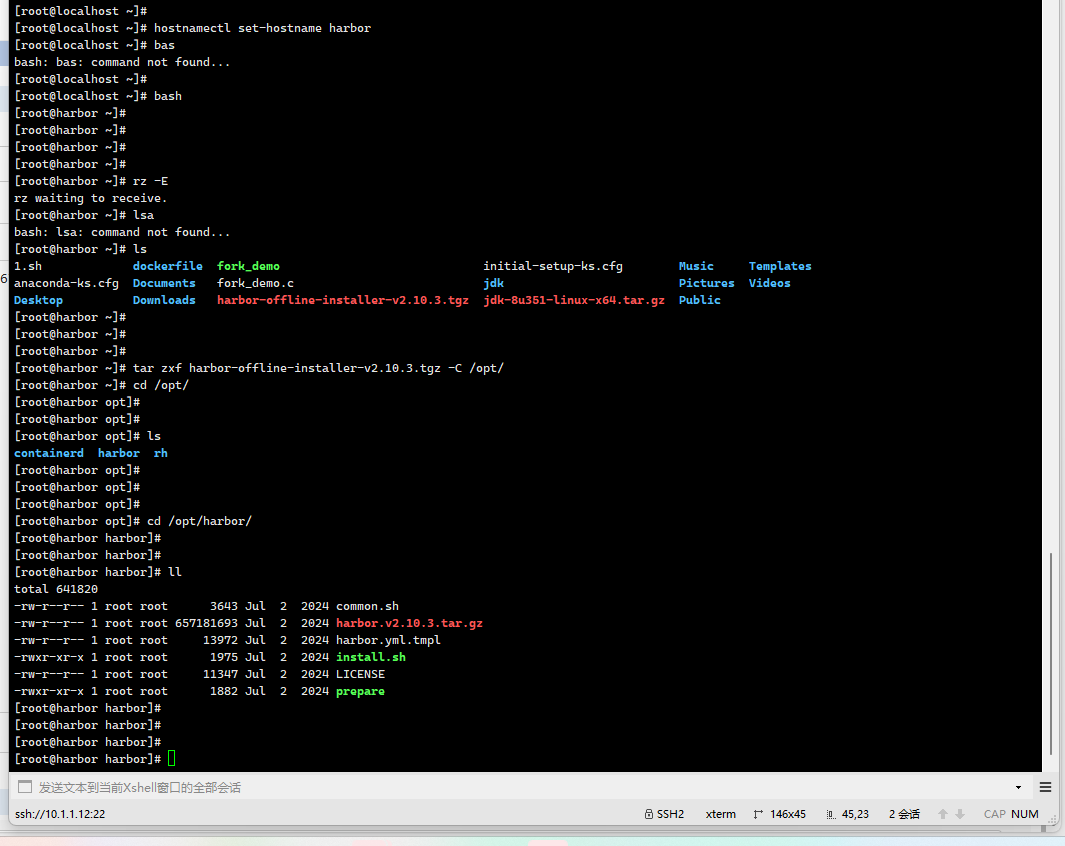Click the rh directory in /opt listing
Image resolution: width=1065 pixels, height=846 pixels.
[x=160, y=453]
